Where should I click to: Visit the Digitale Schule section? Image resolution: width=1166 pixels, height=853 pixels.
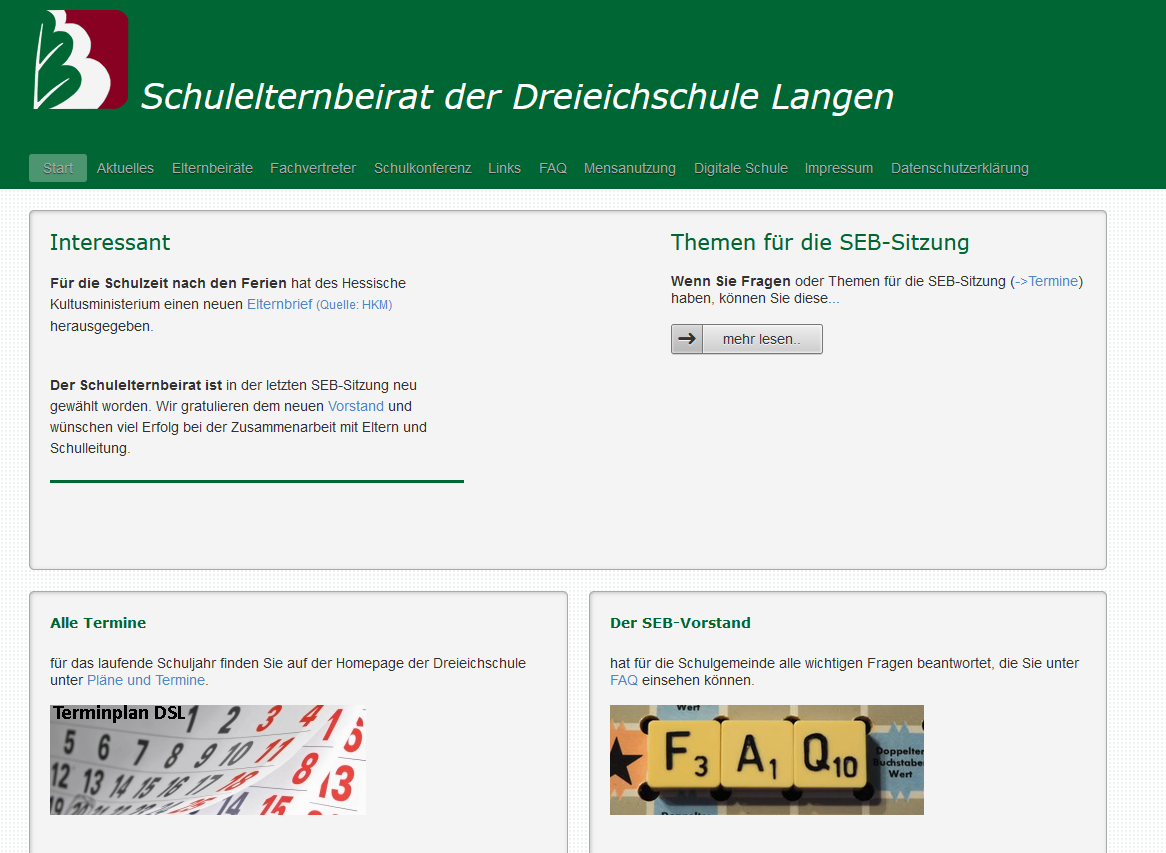(741, 168)
